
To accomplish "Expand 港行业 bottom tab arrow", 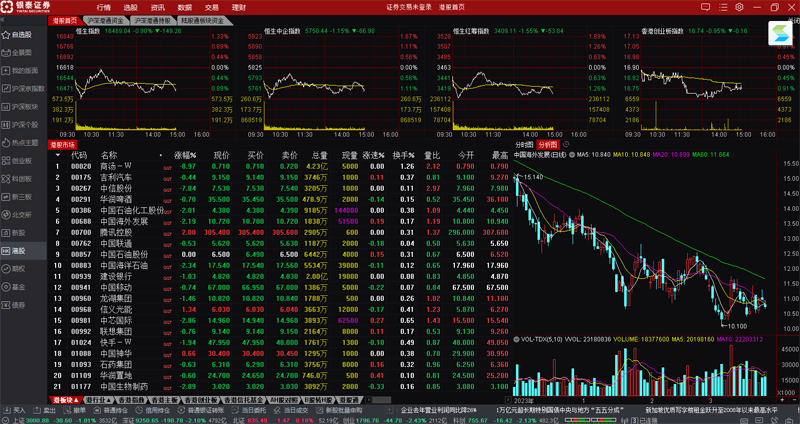I will pos(110,401).
